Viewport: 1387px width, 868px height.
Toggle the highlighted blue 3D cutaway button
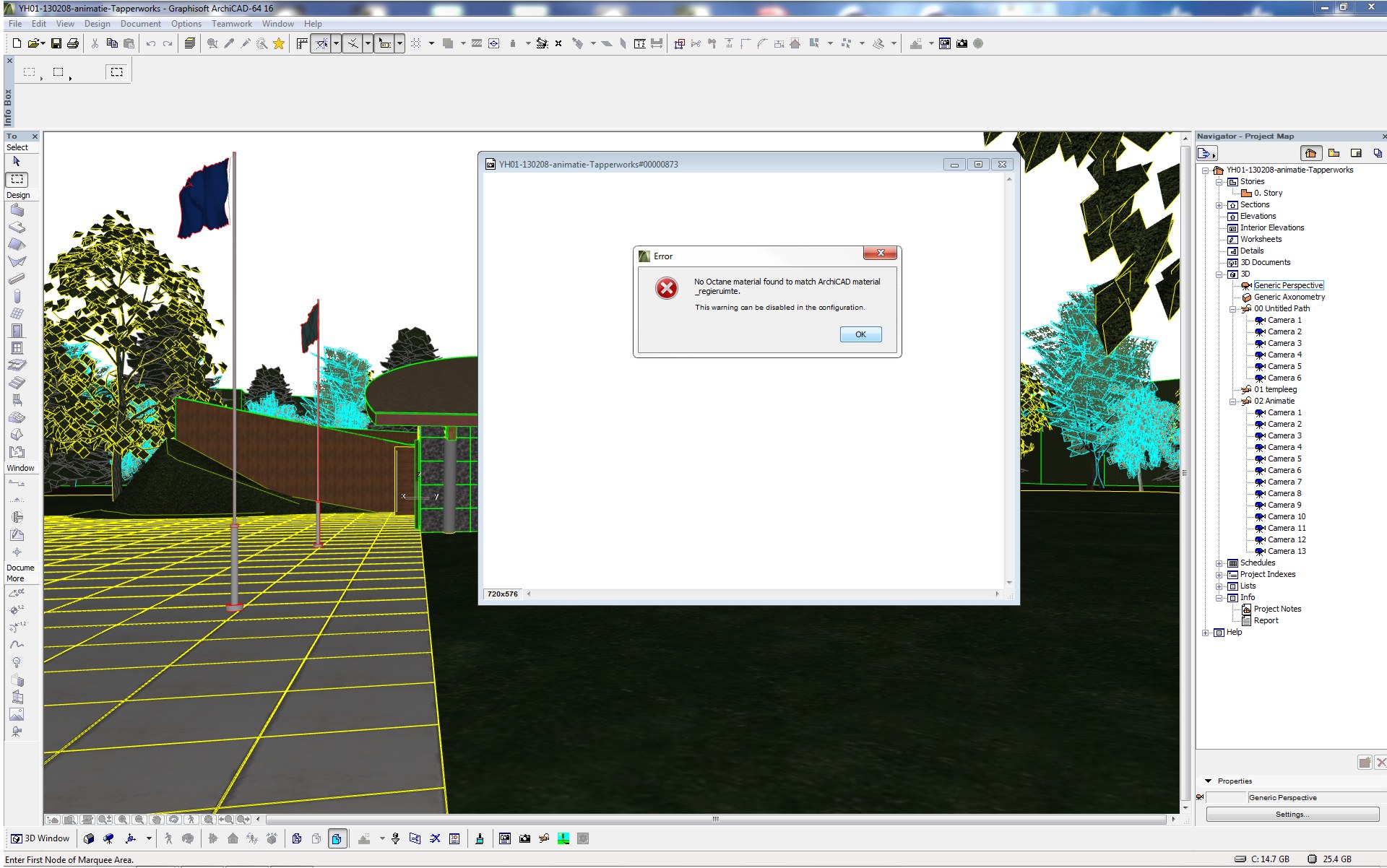[x=337, y=838]
